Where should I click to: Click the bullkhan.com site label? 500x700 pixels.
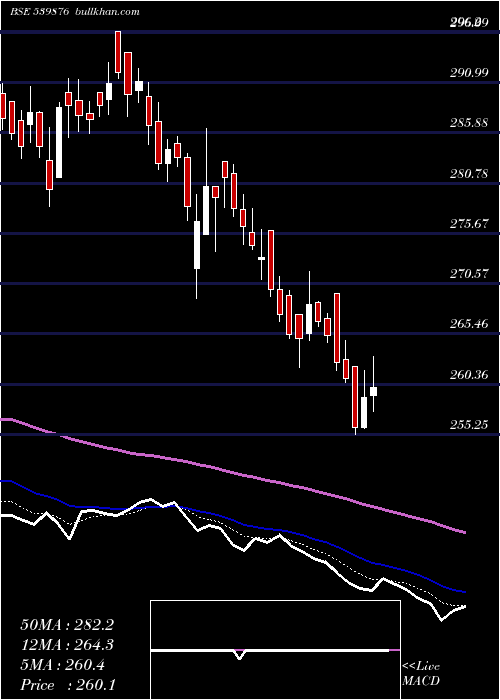pos(108,12)
